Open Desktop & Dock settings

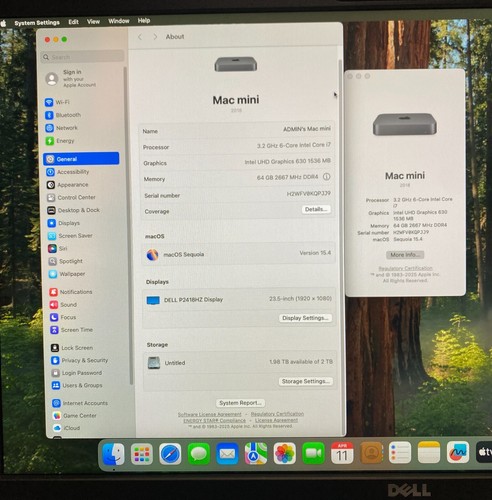(x=74, y=210)
